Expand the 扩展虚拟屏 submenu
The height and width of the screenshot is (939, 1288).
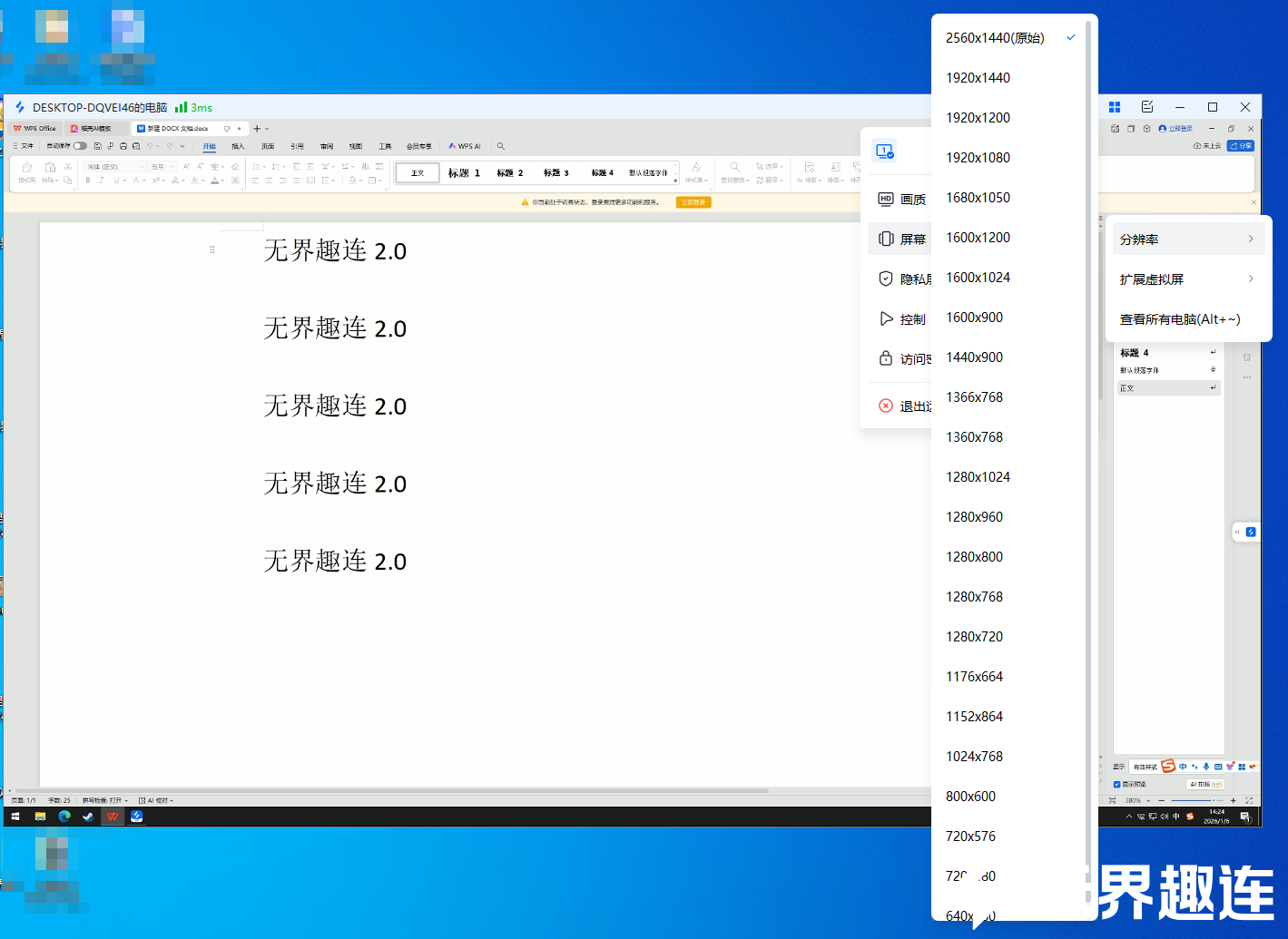[1188, 279]
